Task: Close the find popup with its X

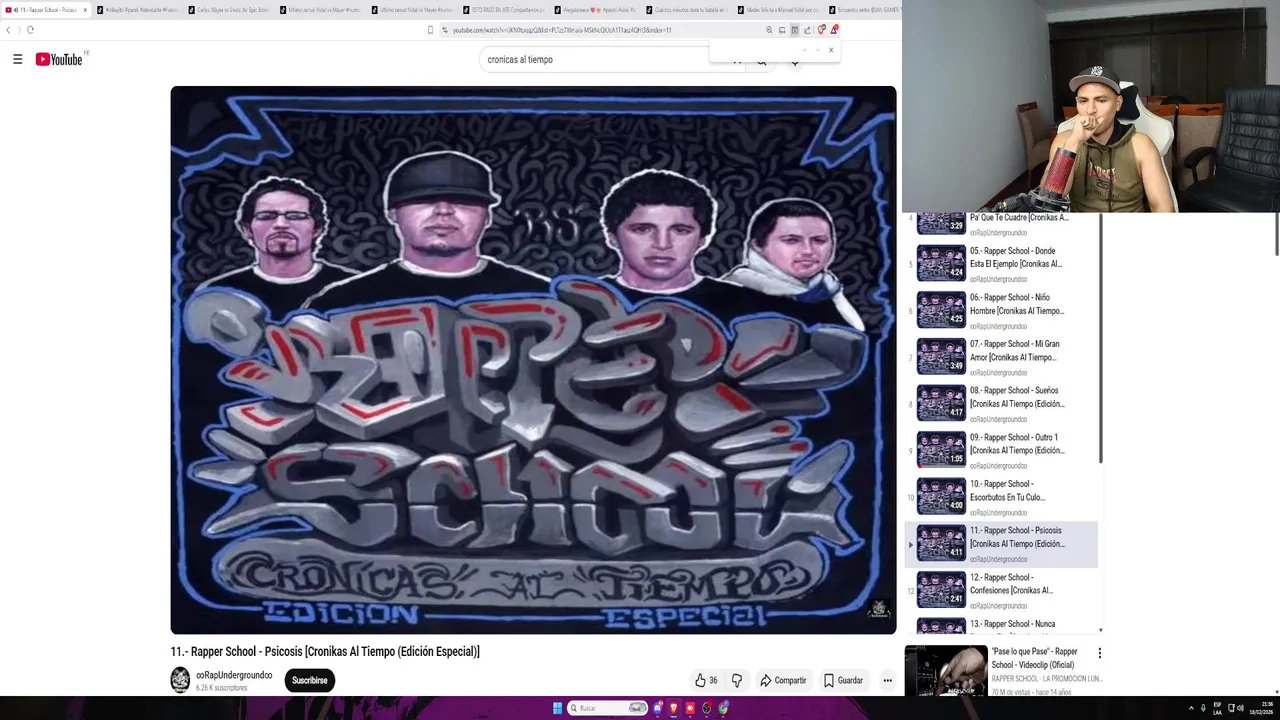Action: [830, 50]
